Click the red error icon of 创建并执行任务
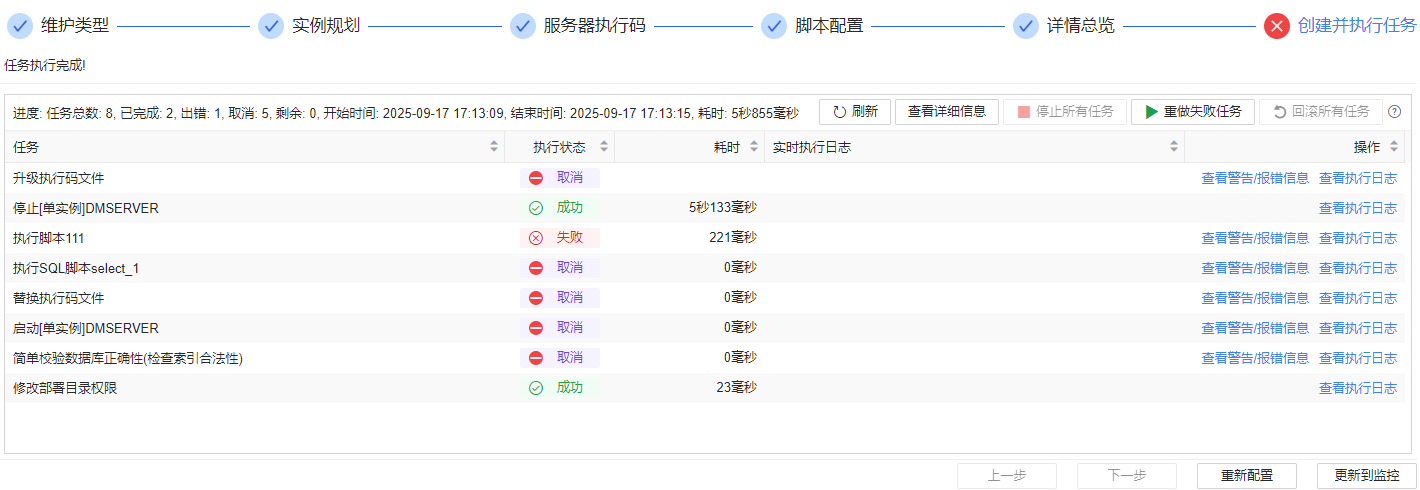Image resolution: width=1420 pixels, height=490 pixels. pos(1277,26)
